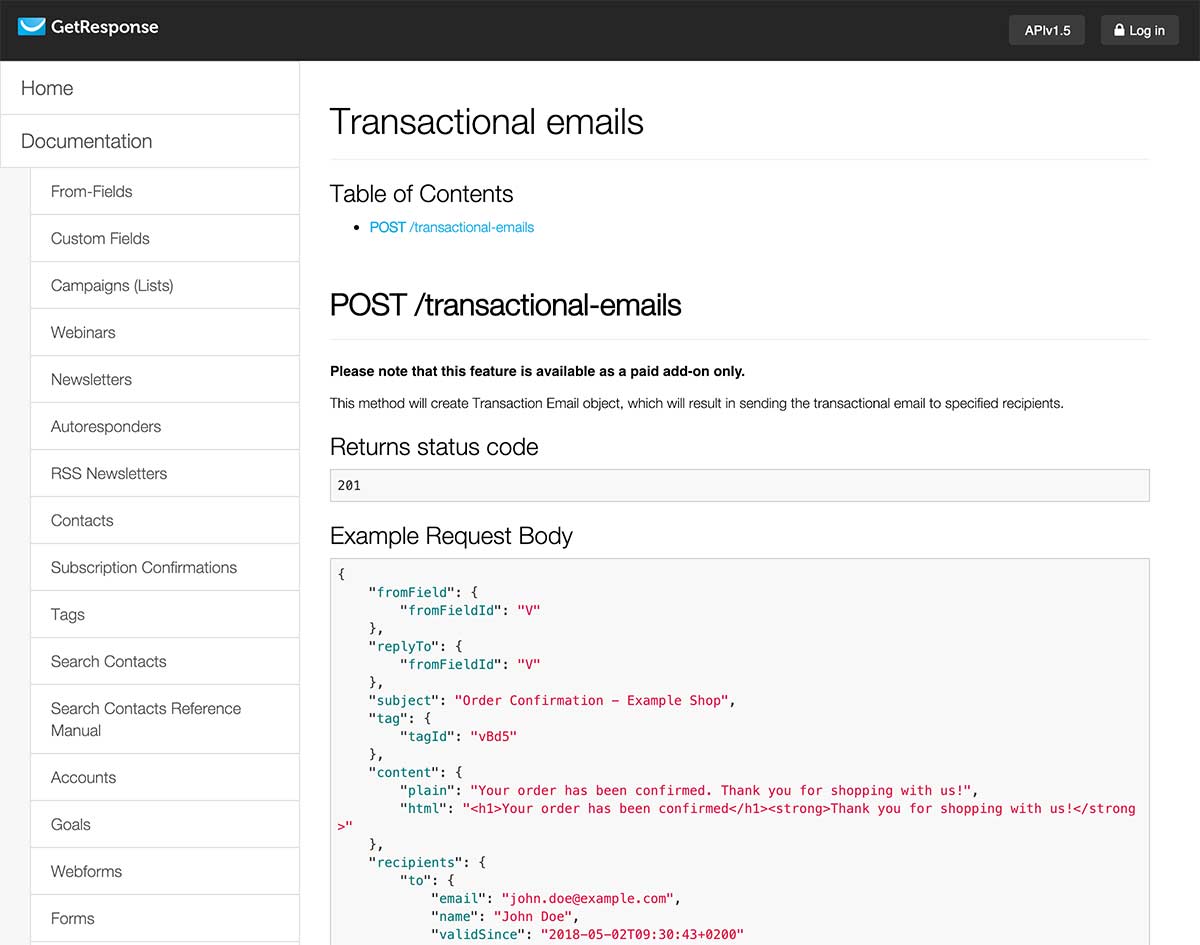Navigate to Newsletters docs
This screenshot has width=1200, height=945.
(165, 379)
